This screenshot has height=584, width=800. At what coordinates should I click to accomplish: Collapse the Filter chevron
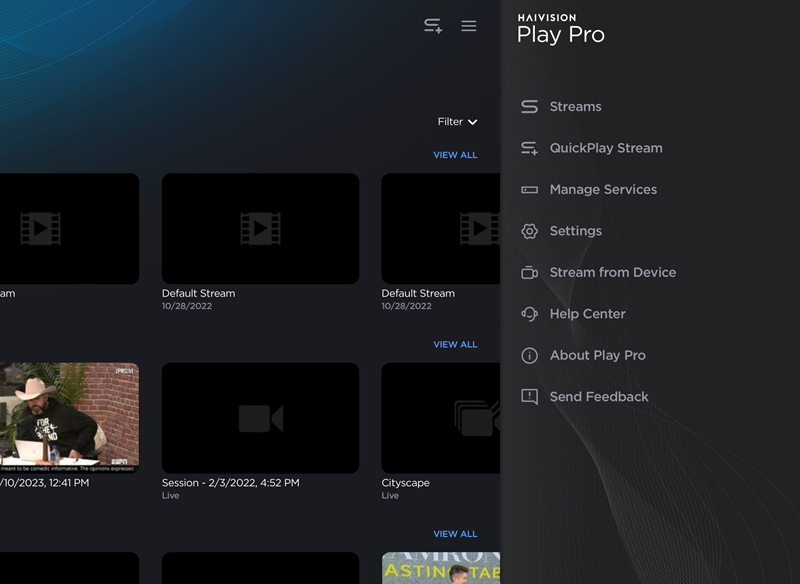point(472,122)
